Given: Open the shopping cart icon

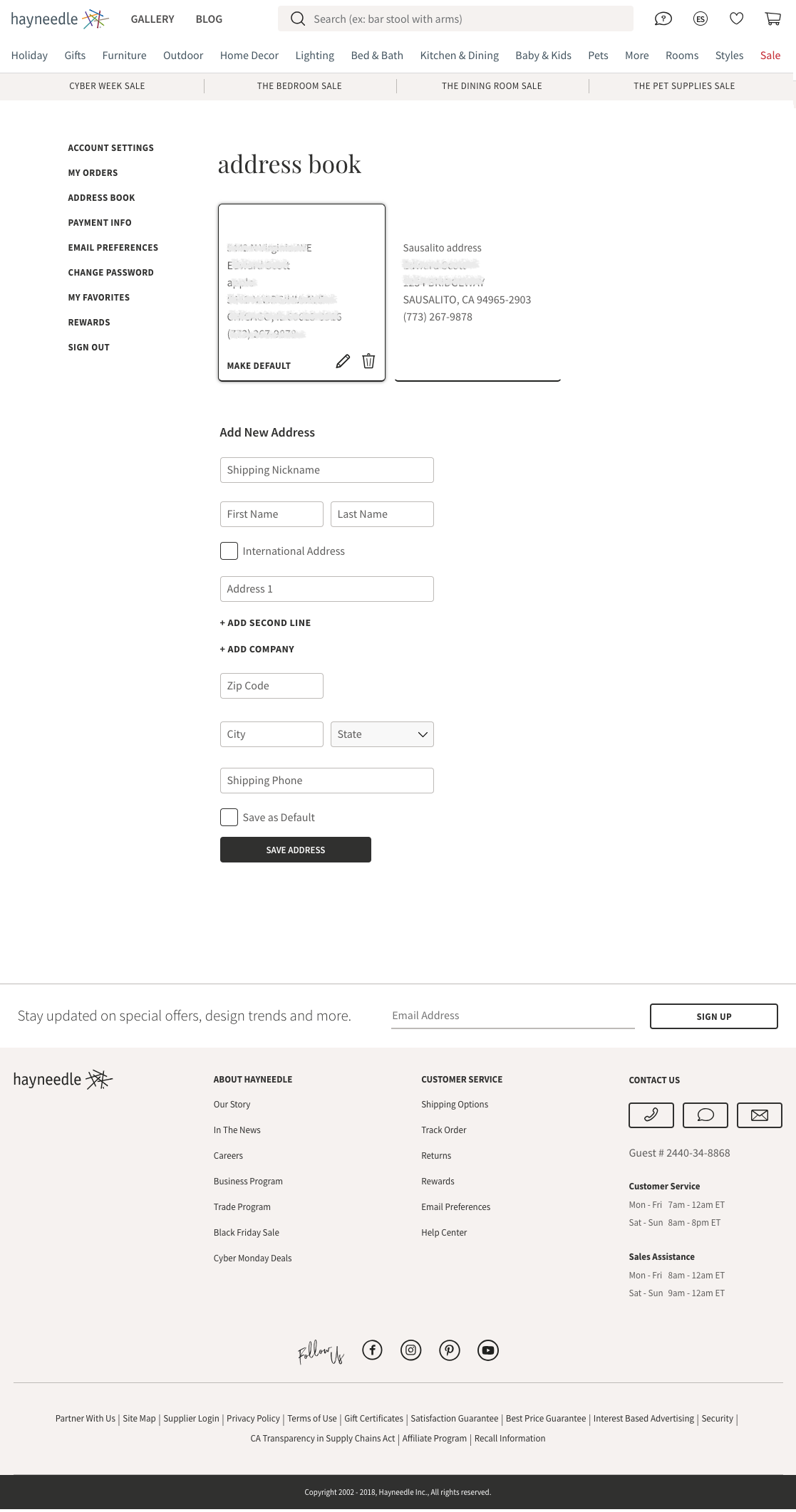Looking at the screenshot, I should pos(773,19).
